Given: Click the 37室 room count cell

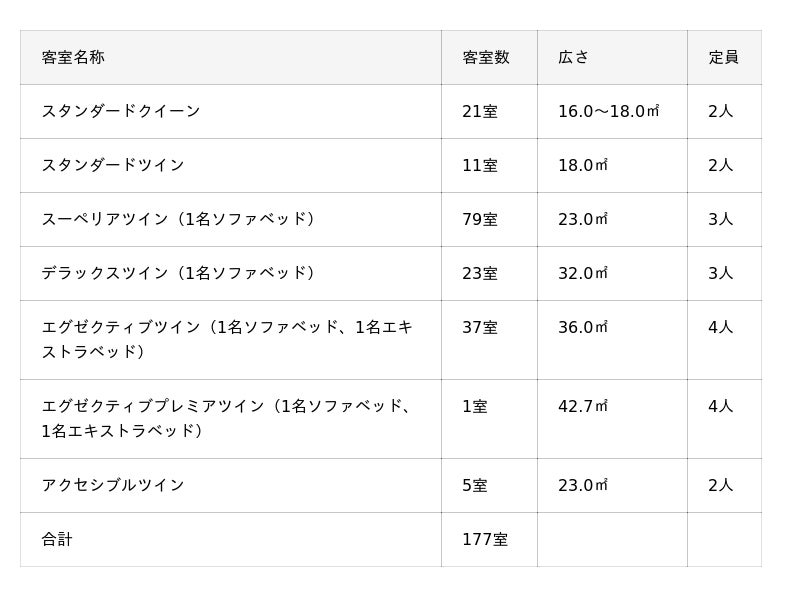Looking at the screenshot, I should tap(480, 327).
